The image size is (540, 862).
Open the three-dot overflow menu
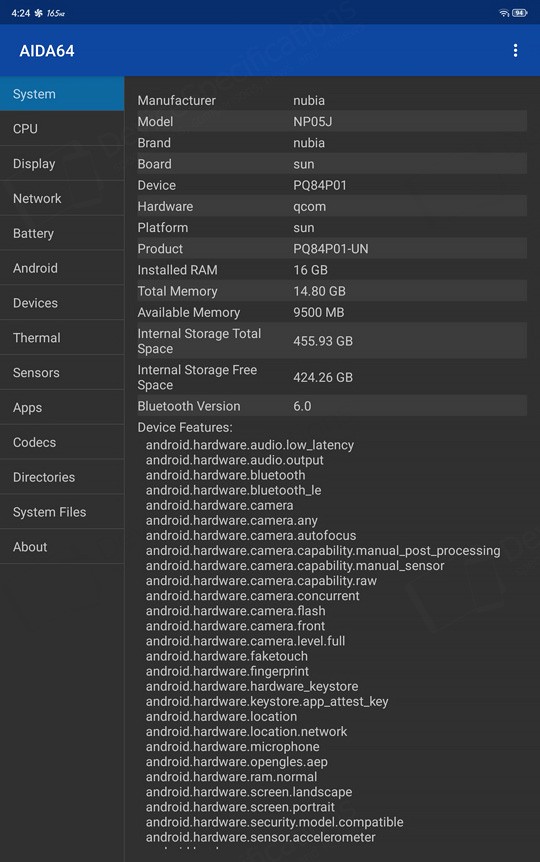point(515,51)
